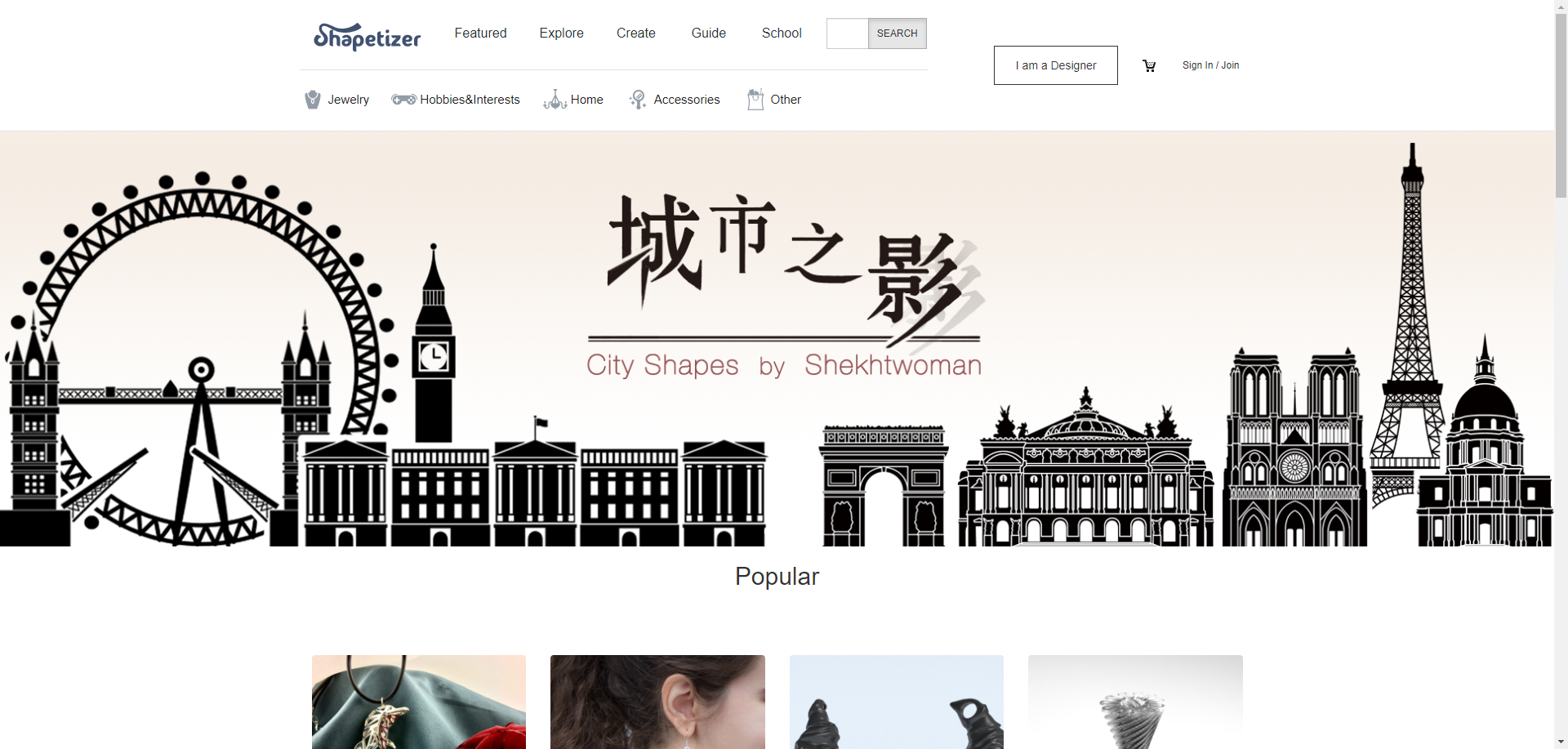Click the scrollbar down arrow
Viewport: 1568px width, 749px height.
click(1561, 742)
